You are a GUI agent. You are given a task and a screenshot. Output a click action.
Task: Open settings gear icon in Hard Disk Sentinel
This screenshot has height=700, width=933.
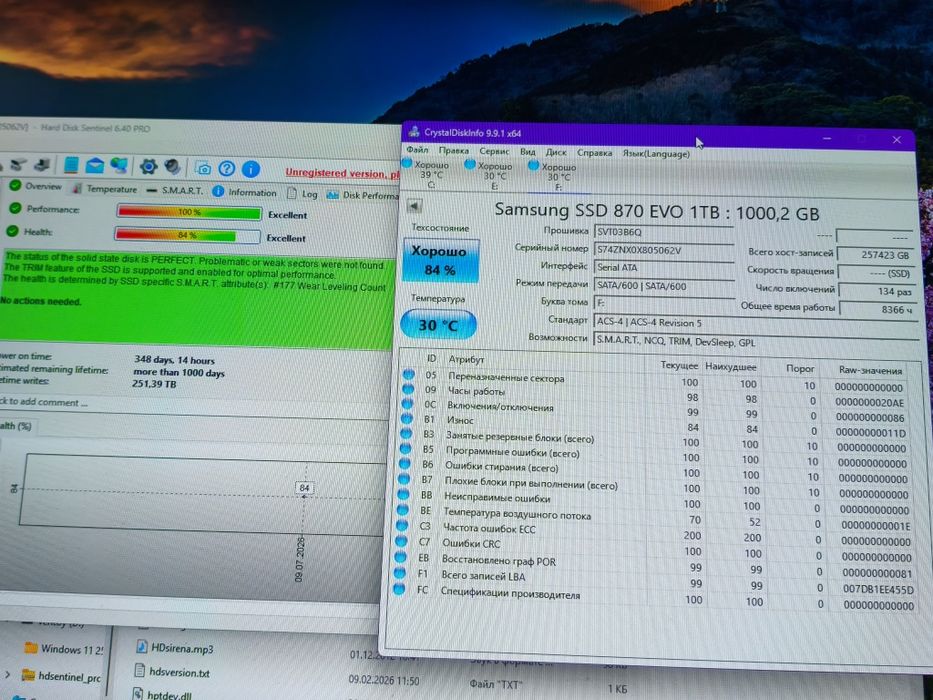tap(148, 167)
